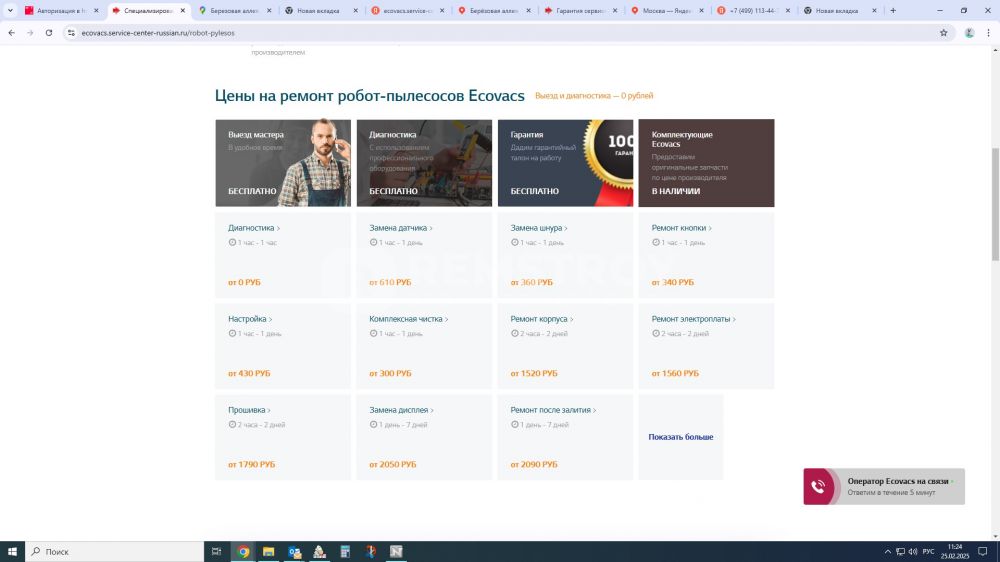Click the от 1520 РУБ price
Image resolution: width=1000 pixels, height=562 pixels.
[533, 373]
